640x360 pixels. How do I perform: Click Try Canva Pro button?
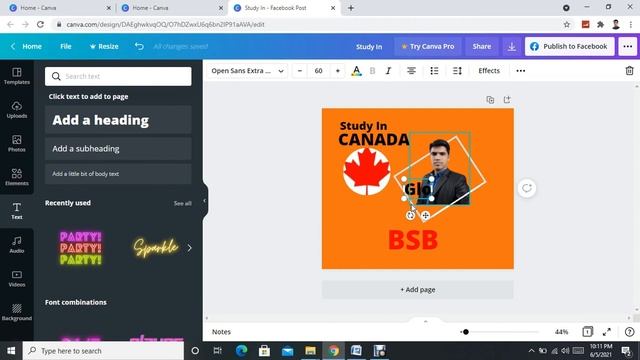pyautogui.click(x=427, y=47)
